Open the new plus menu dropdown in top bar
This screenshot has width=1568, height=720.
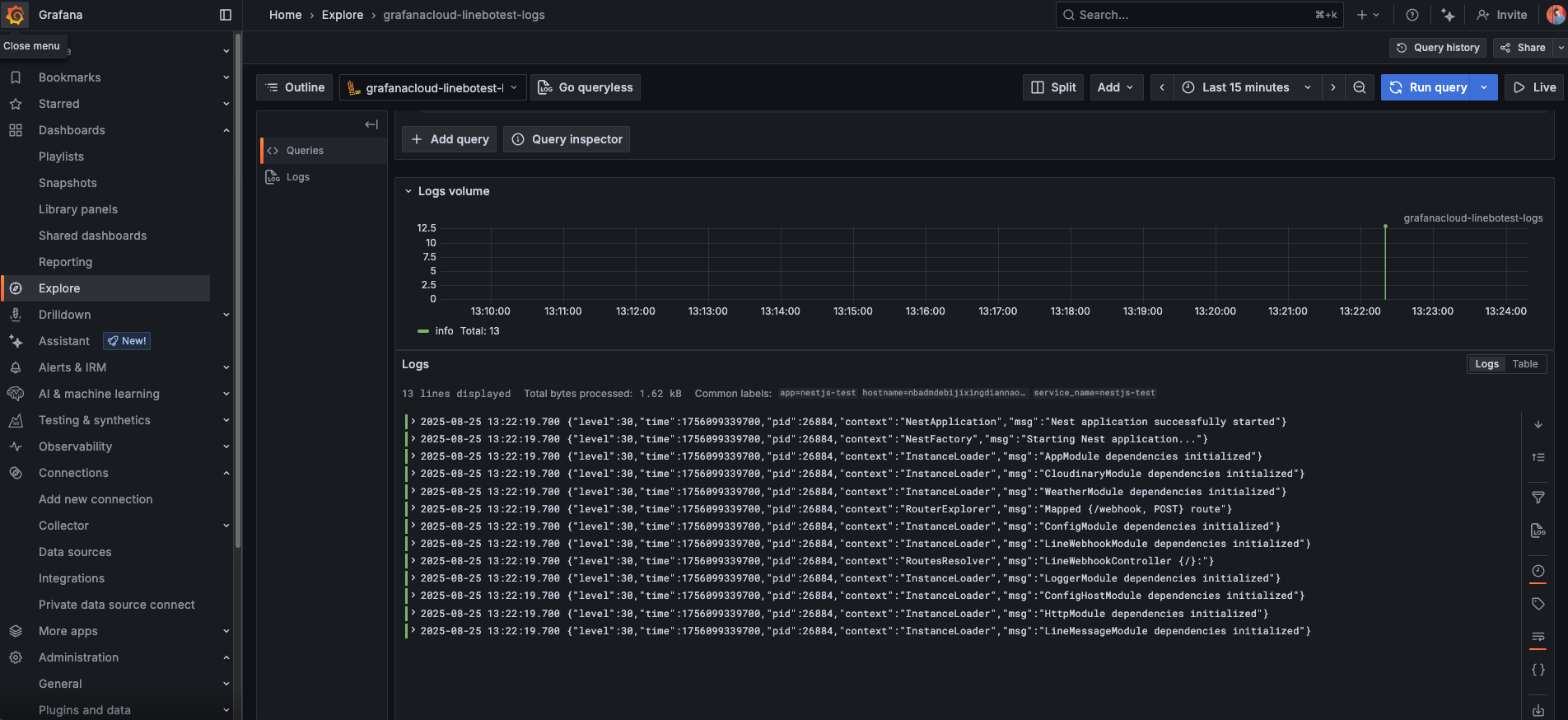click(x=1368, y=15)
